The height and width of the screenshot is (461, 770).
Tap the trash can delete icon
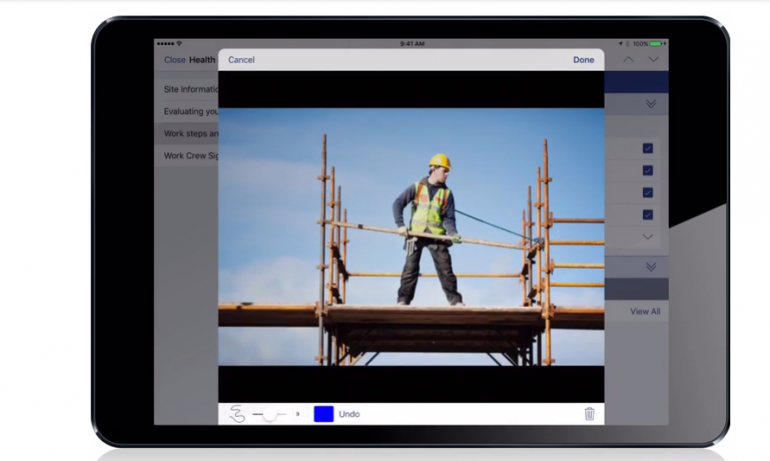pyautogui.click(x=589, y=414)
